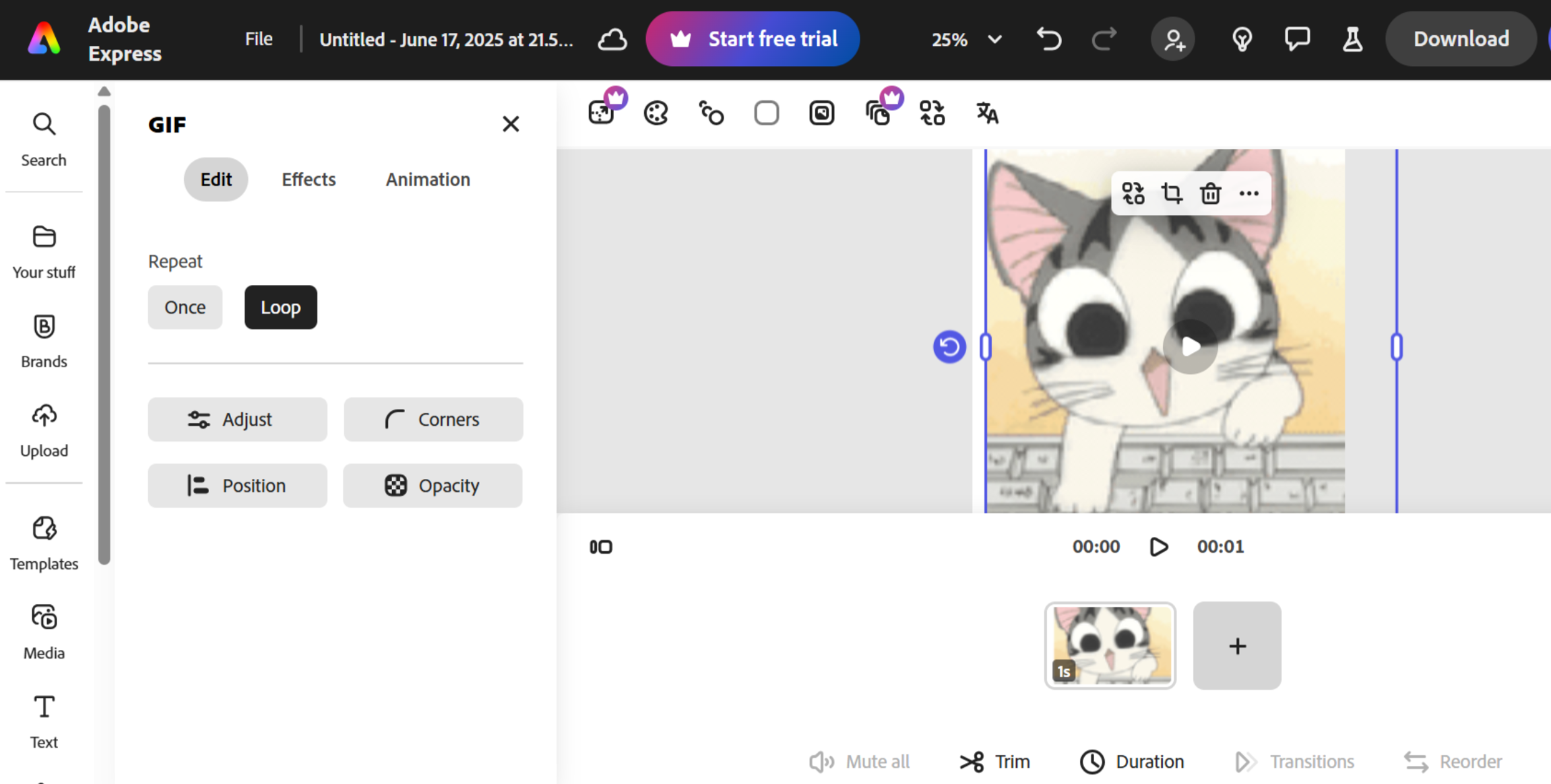1551x784 pixels.
Task: Open the 25% zoom level dropdown
Action: (965, 39)
